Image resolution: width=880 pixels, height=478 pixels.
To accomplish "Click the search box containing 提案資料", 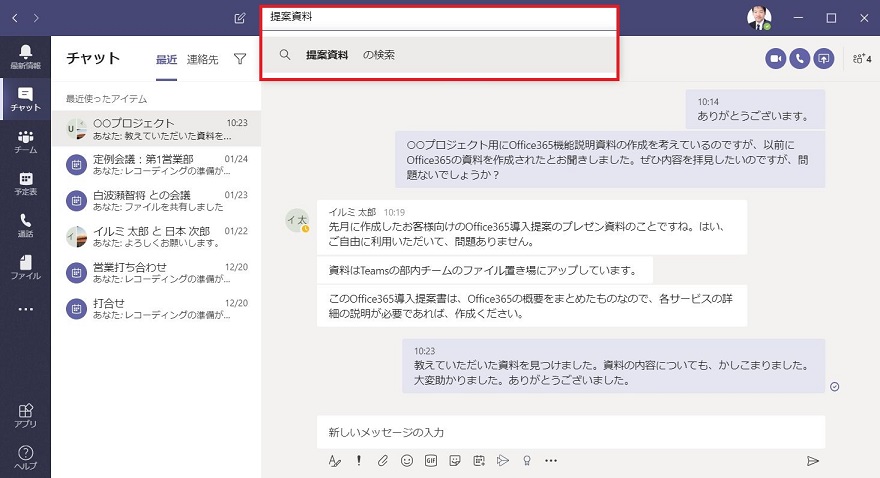I will pos(439,17).
